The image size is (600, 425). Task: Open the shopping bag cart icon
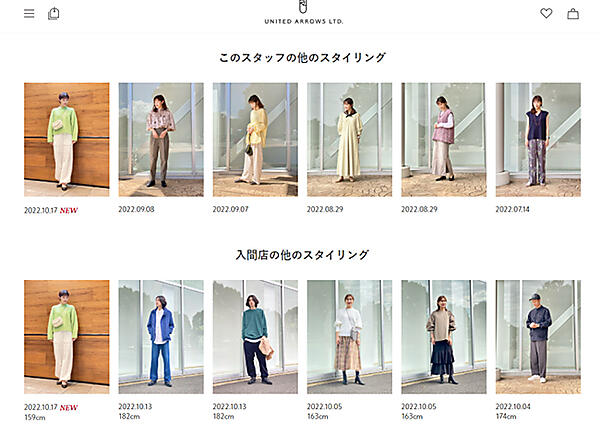point(573,14)
